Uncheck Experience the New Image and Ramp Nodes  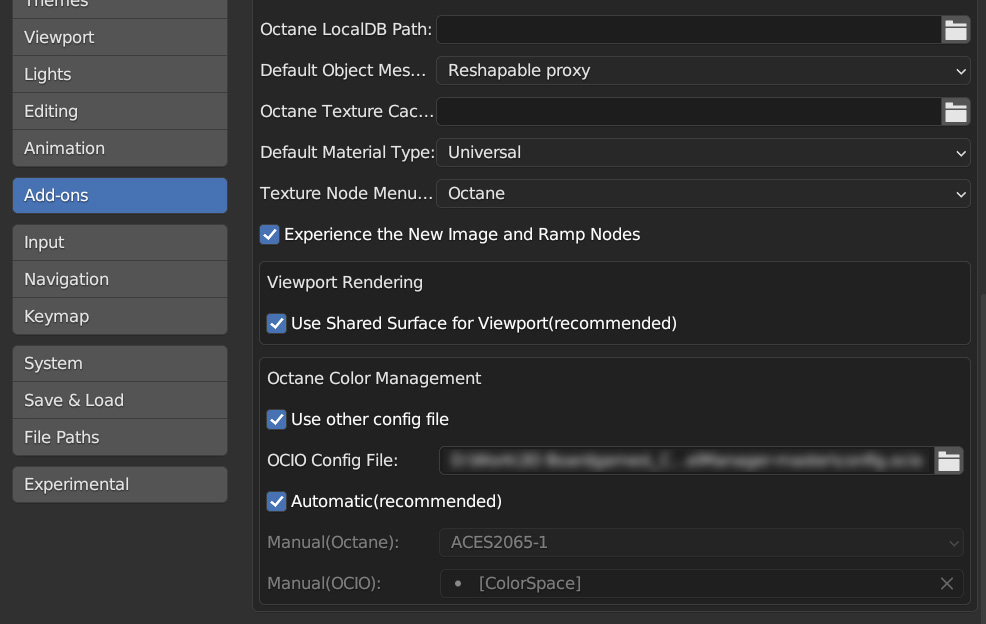click(x=270, y=235)
